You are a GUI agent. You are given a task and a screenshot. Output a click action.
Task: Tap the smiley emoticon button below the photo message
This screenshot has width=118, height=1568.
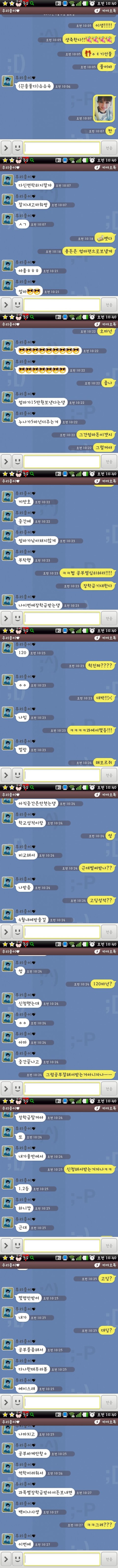(18, 147)
